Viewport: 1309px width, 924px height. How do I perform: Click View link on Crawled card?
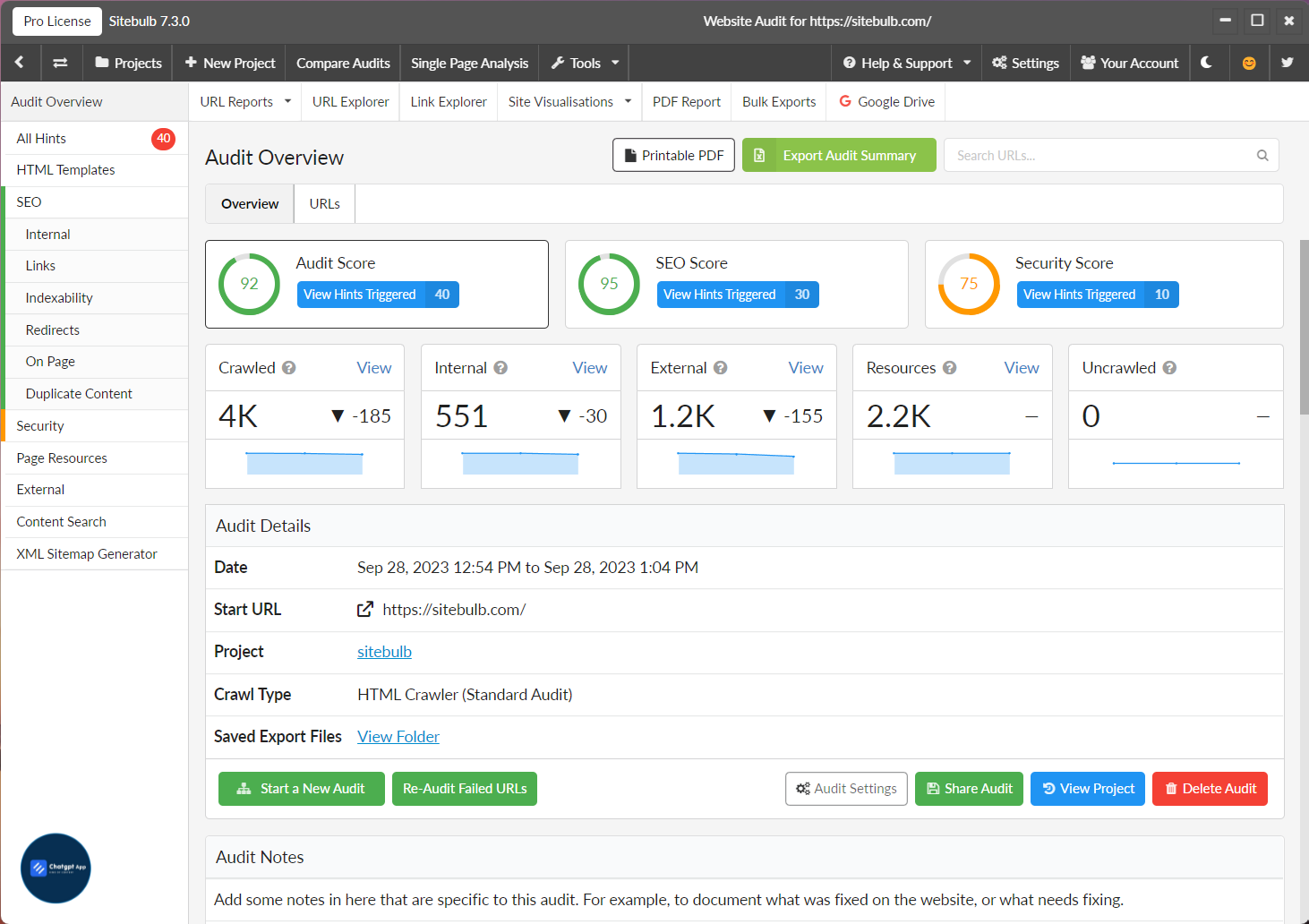(373, 367)
